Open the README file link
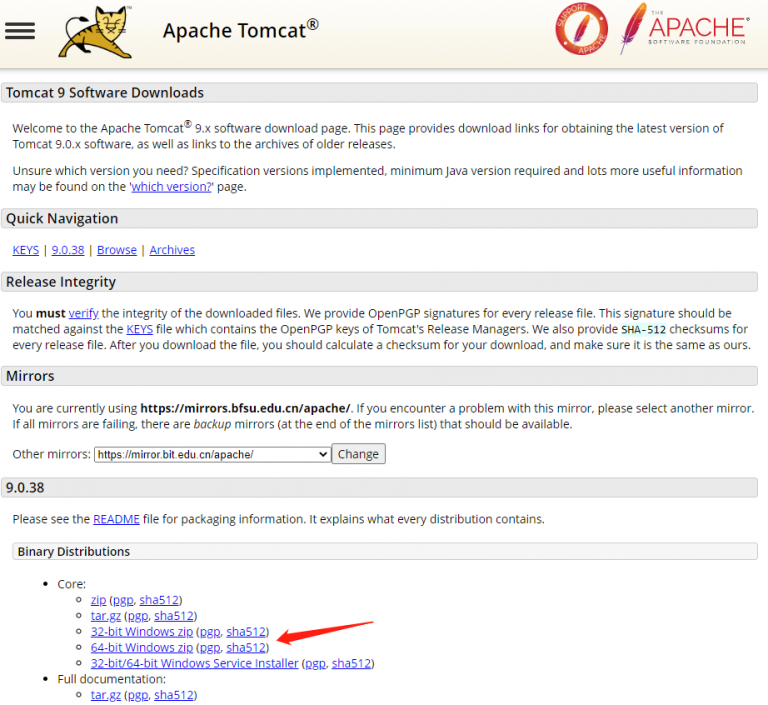Image resolution: width=768 pixels, height=705 pixels. coord(117,519)
